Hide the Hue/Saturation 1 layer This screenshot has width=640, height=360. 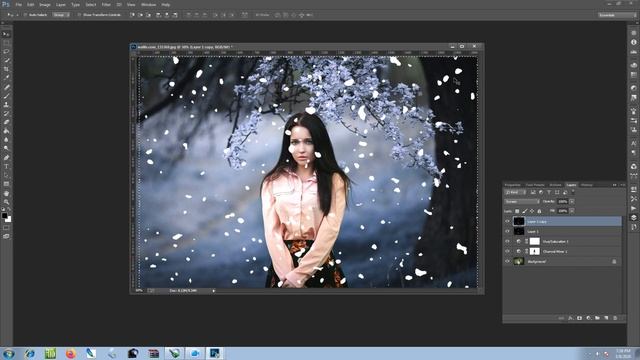507,241
